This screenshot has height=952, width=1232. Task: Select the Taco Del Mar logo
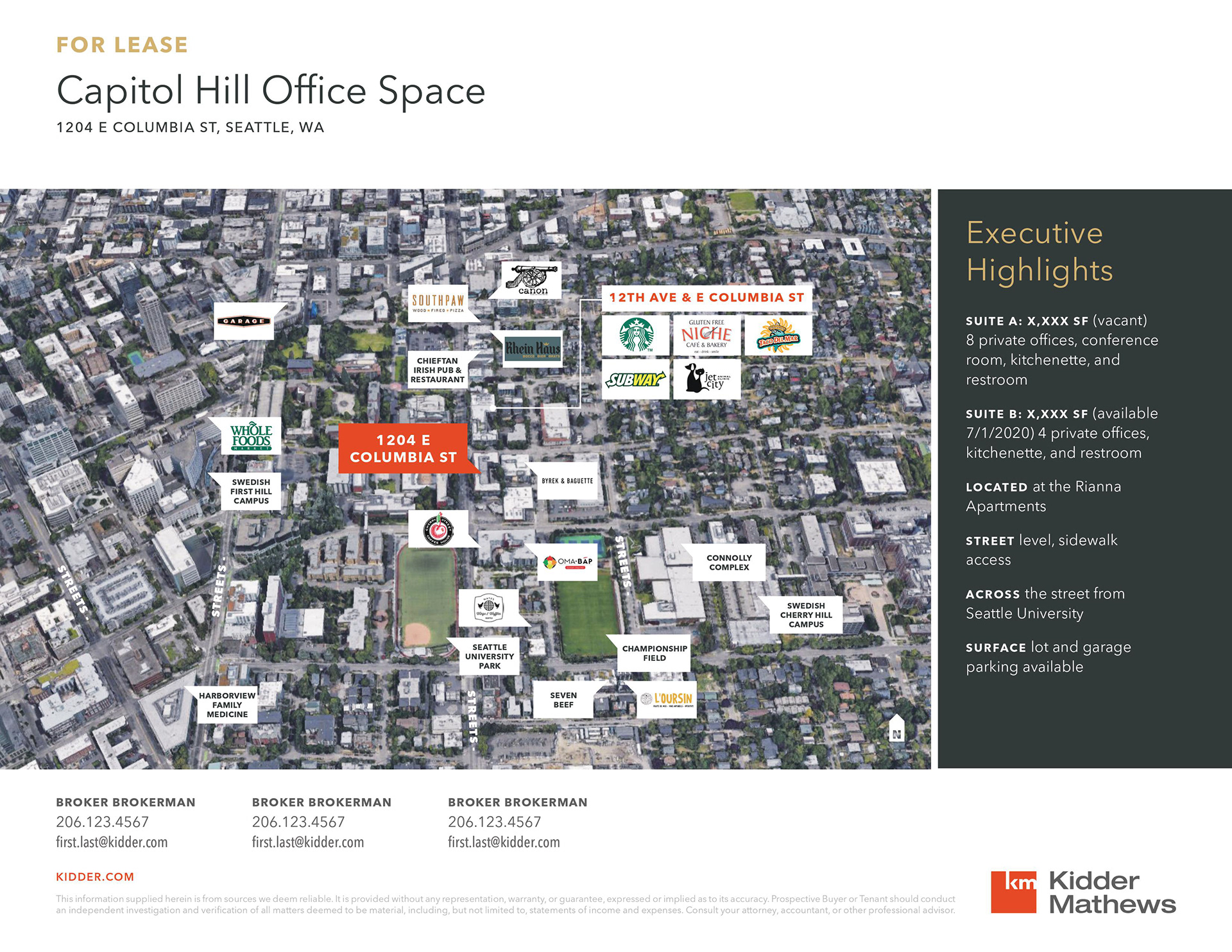click(778, 335)
